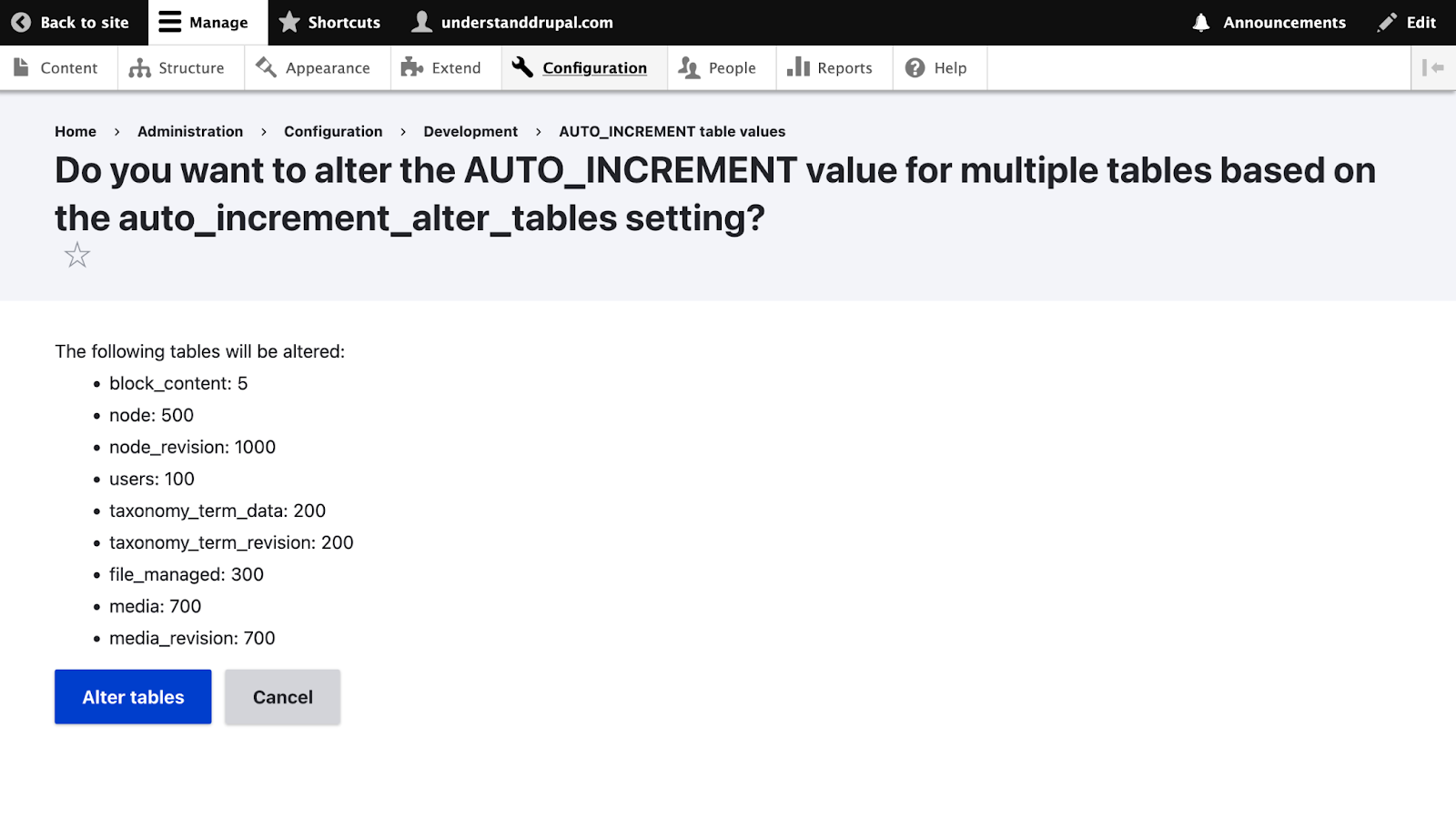Navigate to Administration breadcrumb
This screenshot has height=819, width=1456.
click(x=190, y=131)
